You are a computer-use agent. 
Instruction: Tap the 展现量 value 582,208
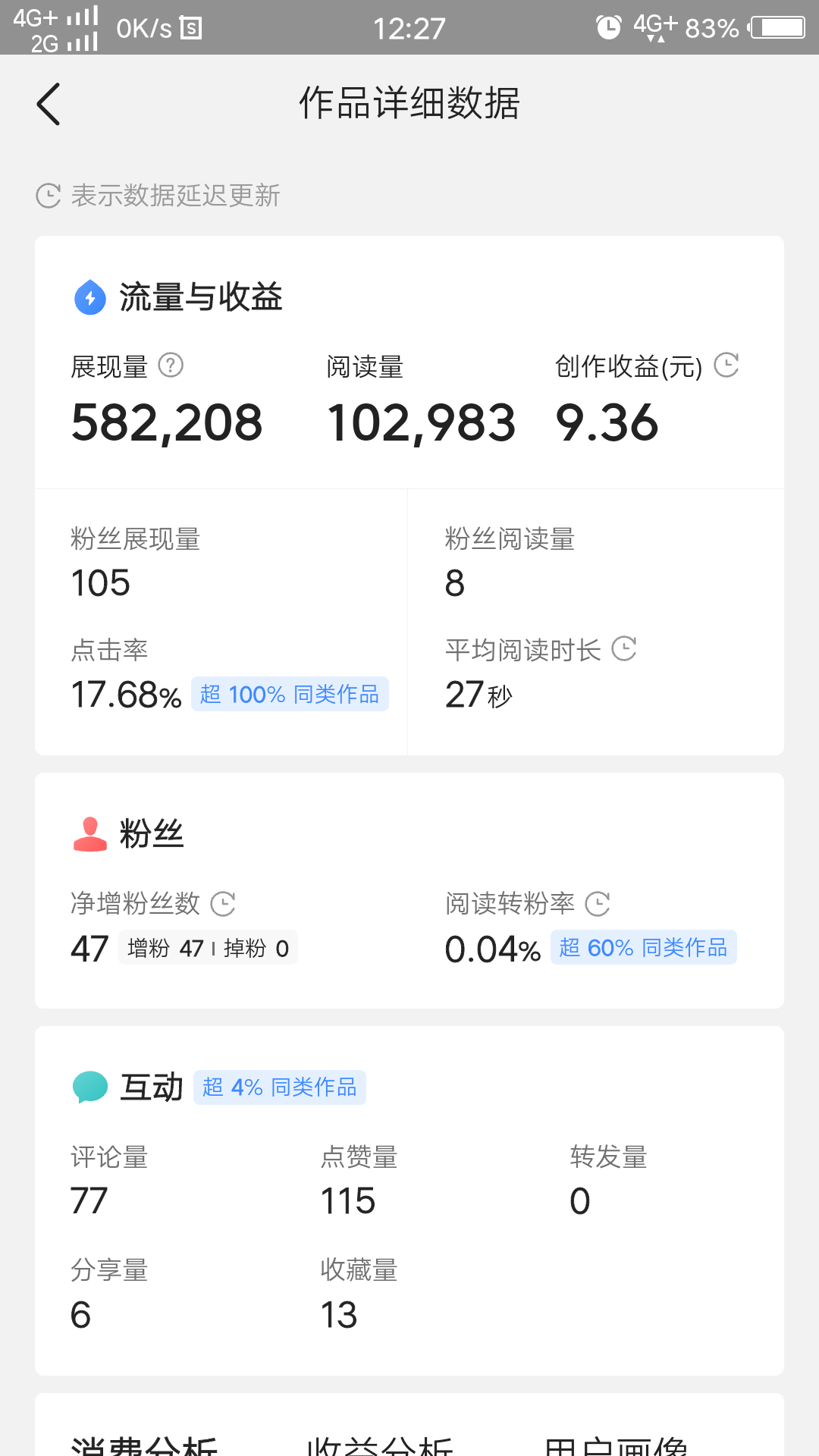coord(167,422)
